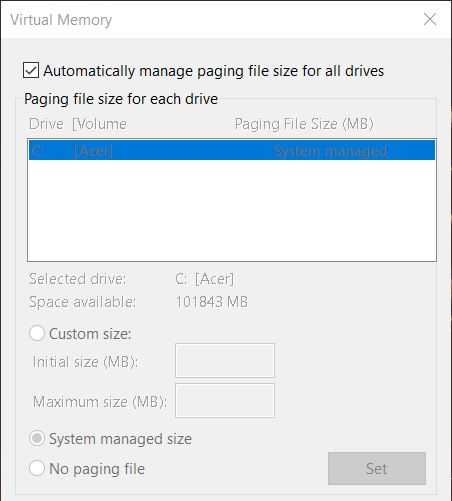The width and height of the screenshot is (452, 501).
Task: Select the Custom size radio button
Action: [x=37, y=333]
